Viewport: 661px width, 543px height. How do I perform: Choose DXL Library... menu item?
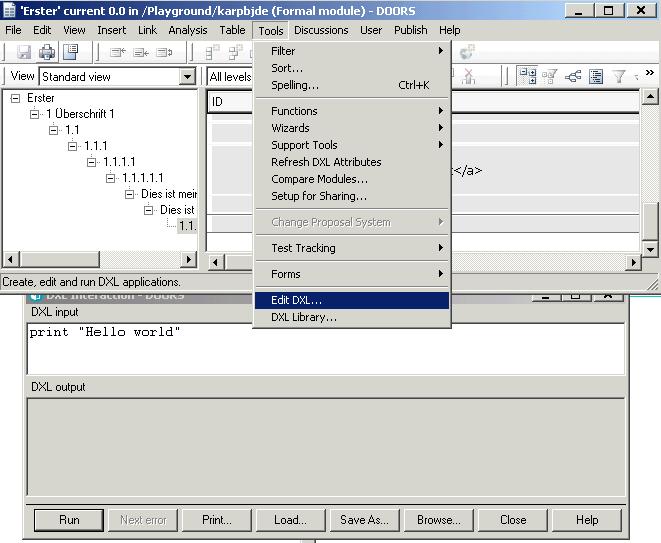click(x=352, y=317)
